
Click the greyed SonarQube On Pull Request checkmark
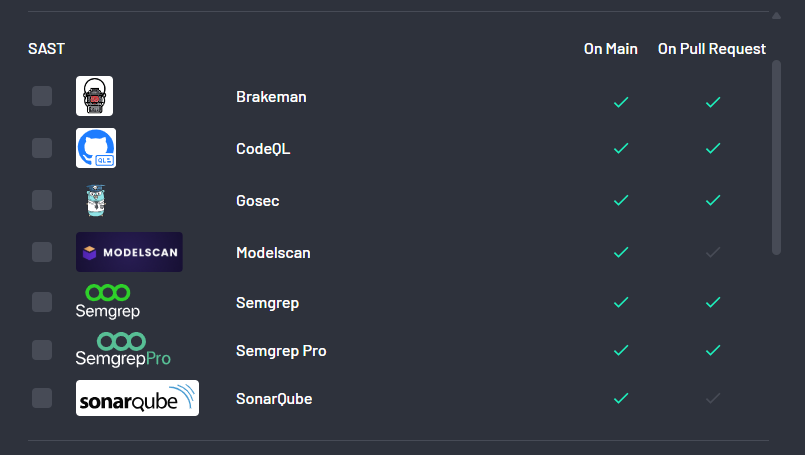(x=713, y=398)
